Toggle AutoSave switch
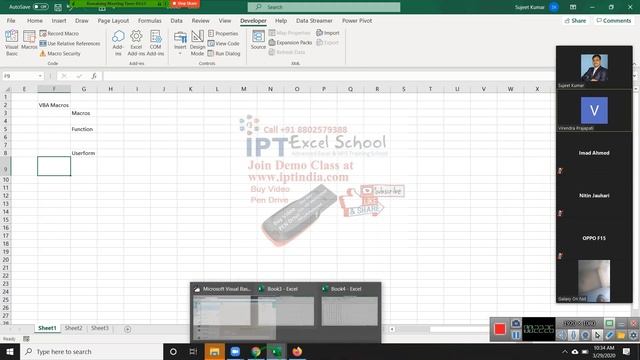 40,7
